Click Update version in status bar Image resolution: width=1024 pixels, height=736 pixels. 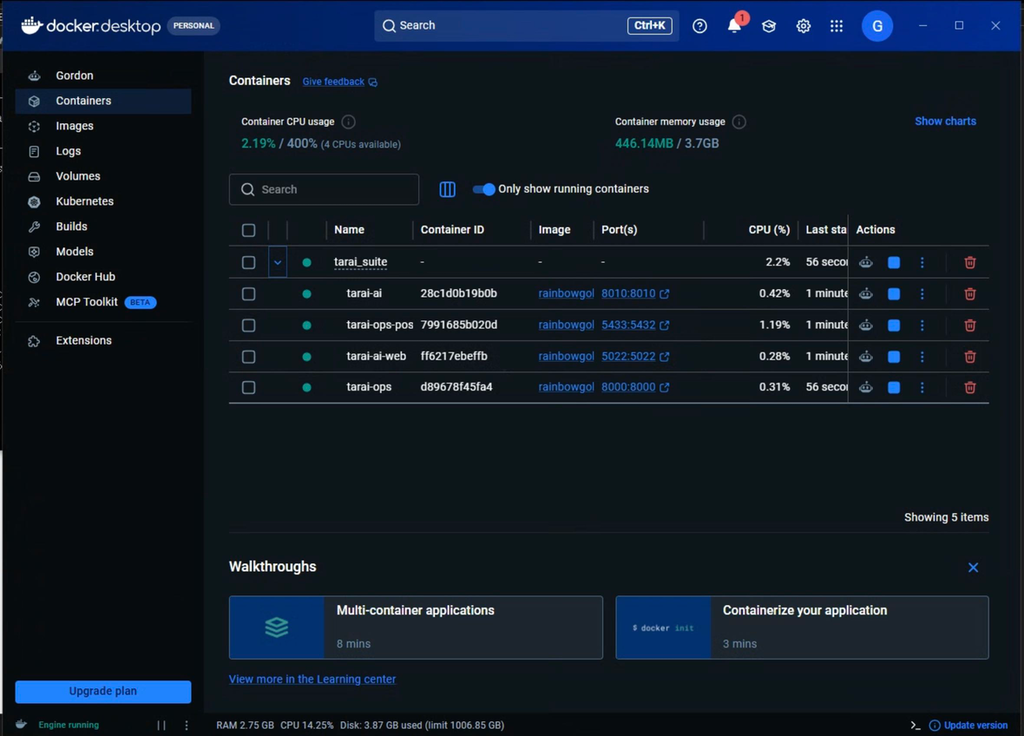click(968, 726)
